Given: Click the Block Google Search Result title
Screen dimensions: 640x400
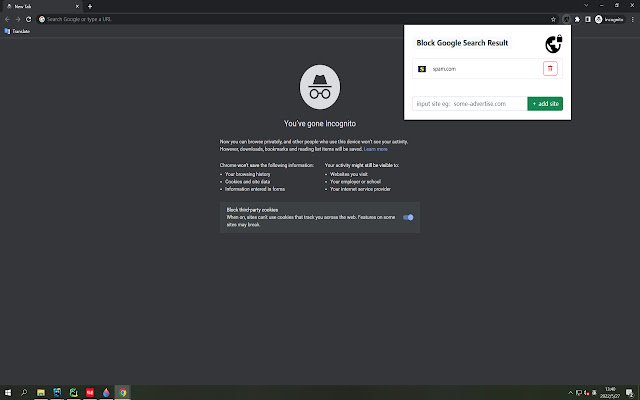Looking at the screenshot, I should 462,43.
